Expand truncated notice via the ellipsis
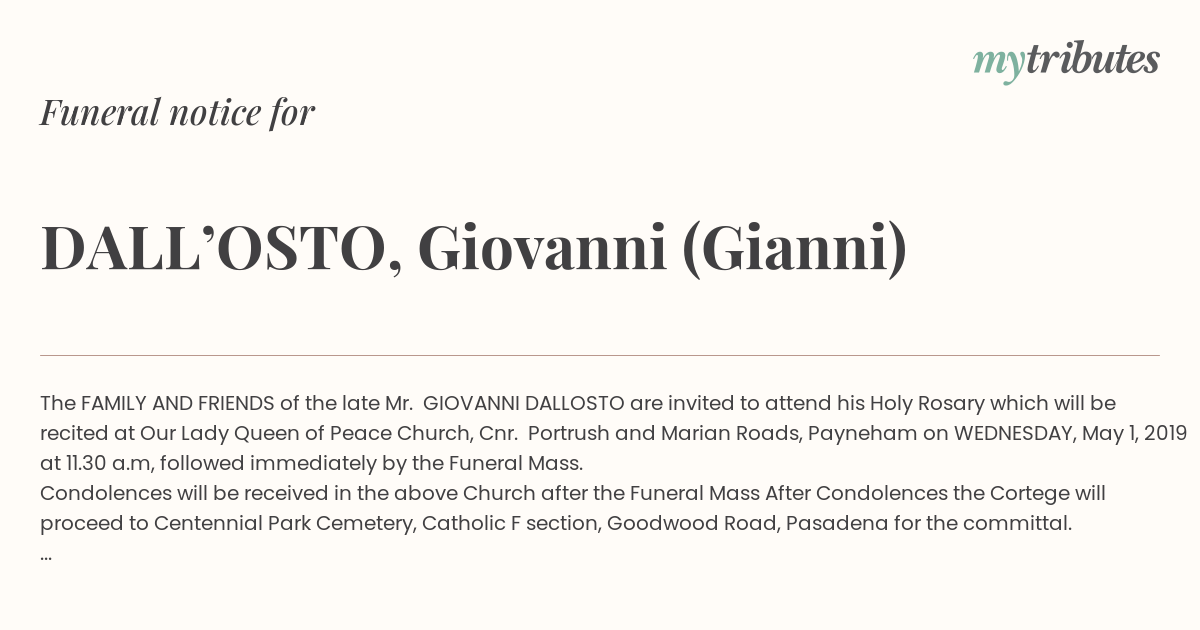Image resolution: width=1200 pixels, height=630 pixels. point(46,554)
